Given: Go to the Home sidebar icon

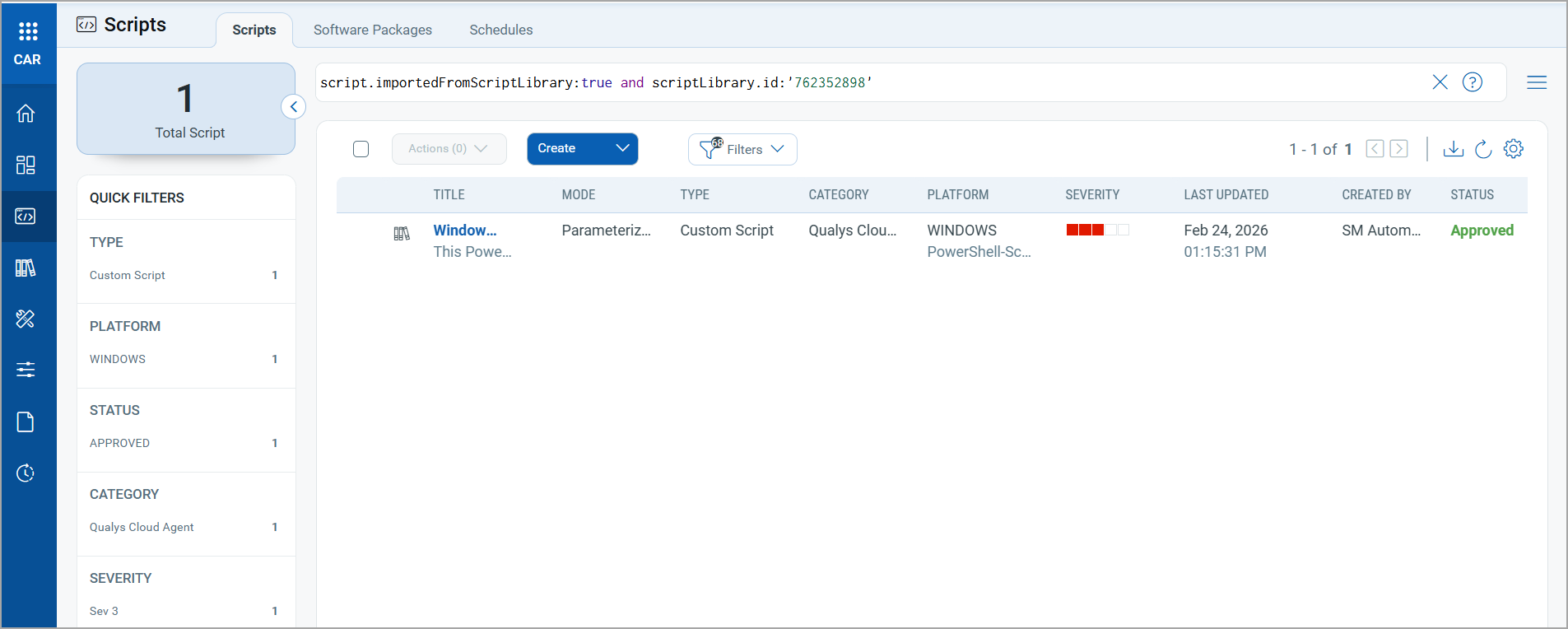Looking at the screenshot, I should coord(26,113).
